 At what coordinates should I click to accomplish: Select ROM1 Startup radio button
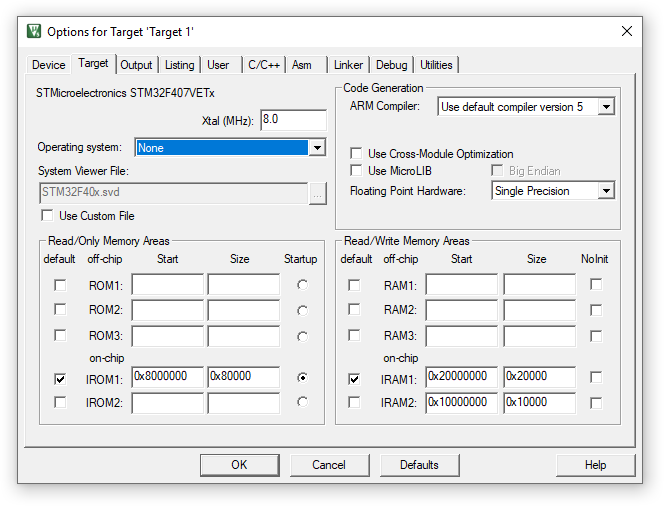click(x=302, y=285)
